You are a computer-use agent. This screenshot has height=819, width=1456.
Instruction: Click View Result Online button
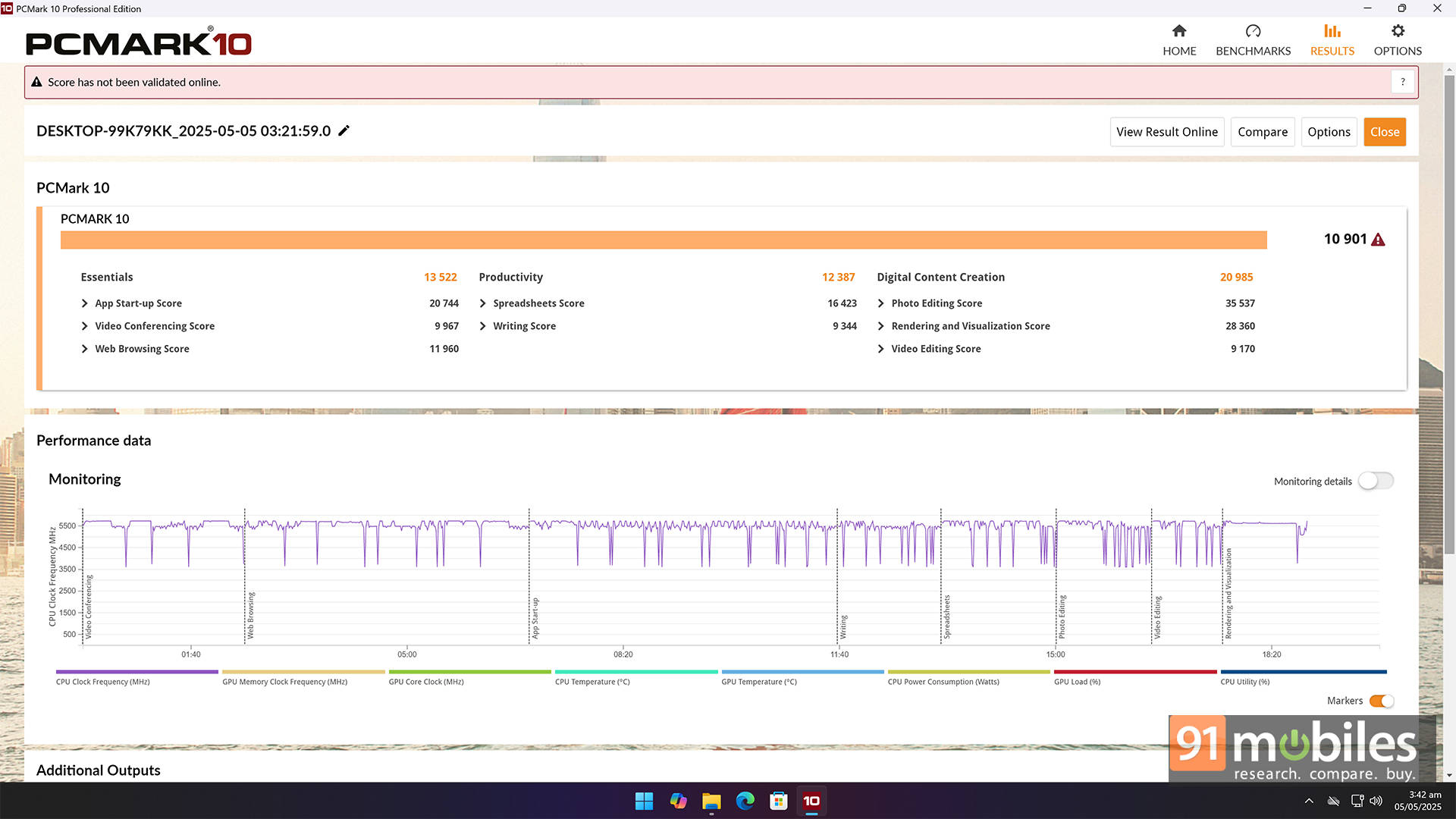point(1166,132)
